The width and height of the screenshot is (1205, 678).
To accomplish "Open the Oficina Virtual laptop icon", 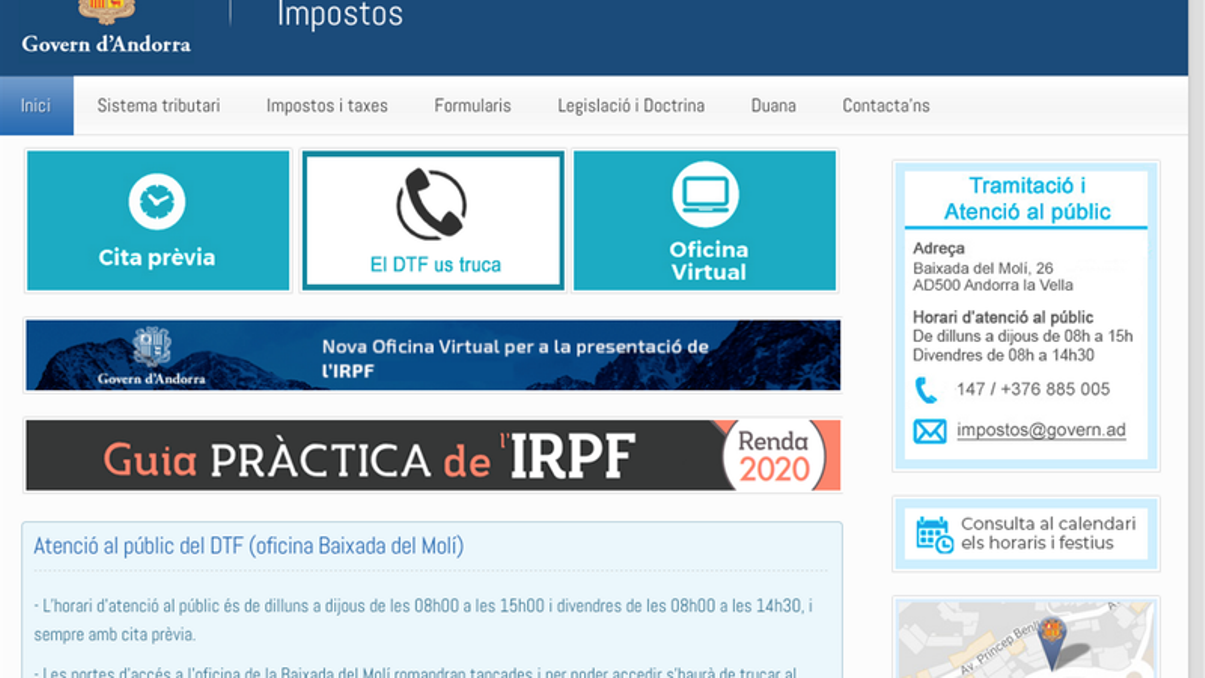I will 706,195.
